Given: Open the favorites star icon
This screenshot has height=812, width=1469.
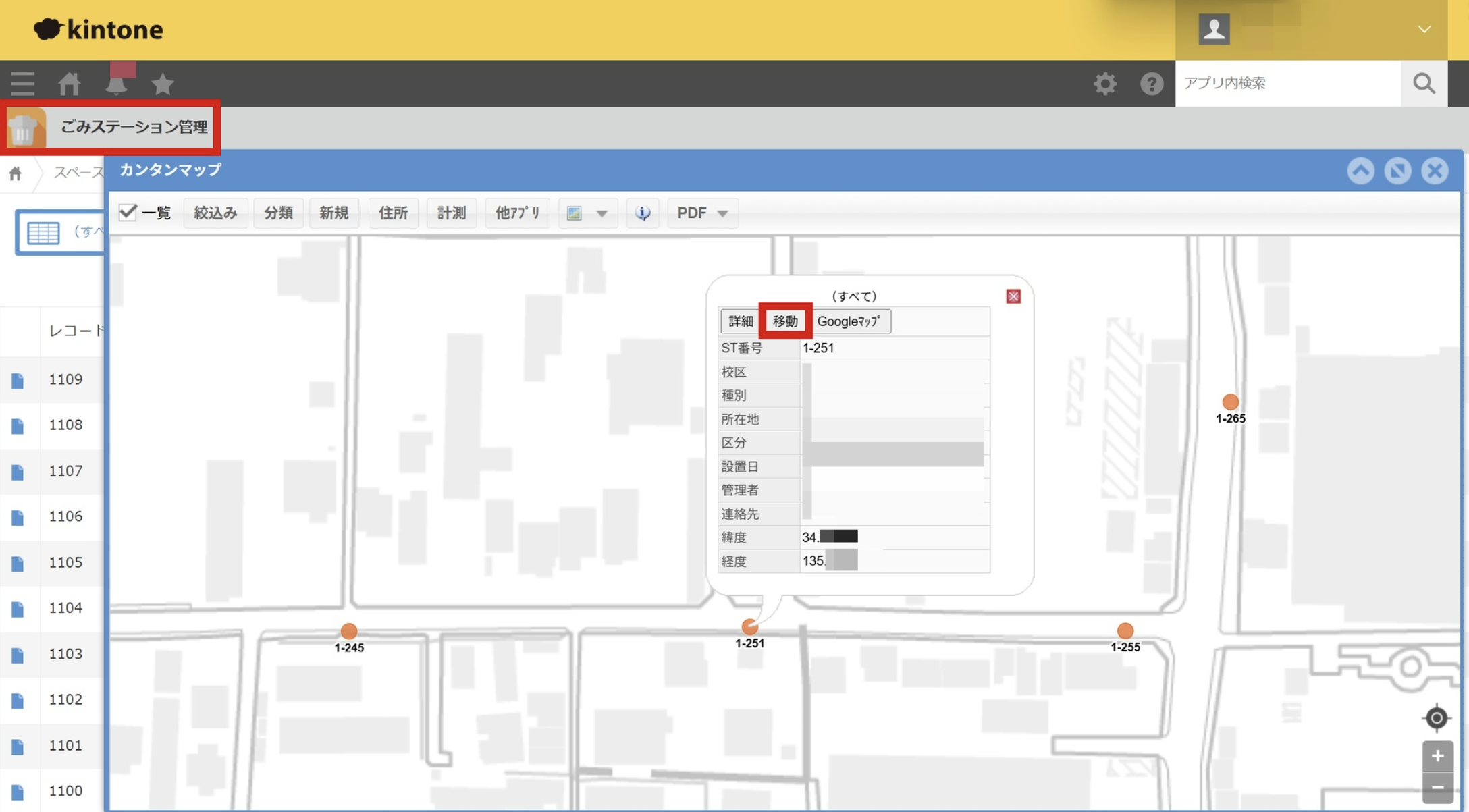Looking at the screenshot, I should (x=163, y=84).
